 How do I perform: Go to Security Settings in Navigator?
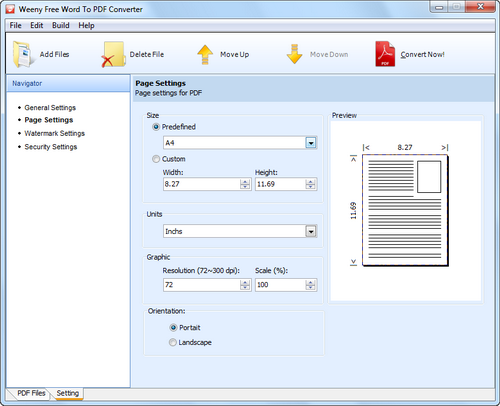[51, 147]
